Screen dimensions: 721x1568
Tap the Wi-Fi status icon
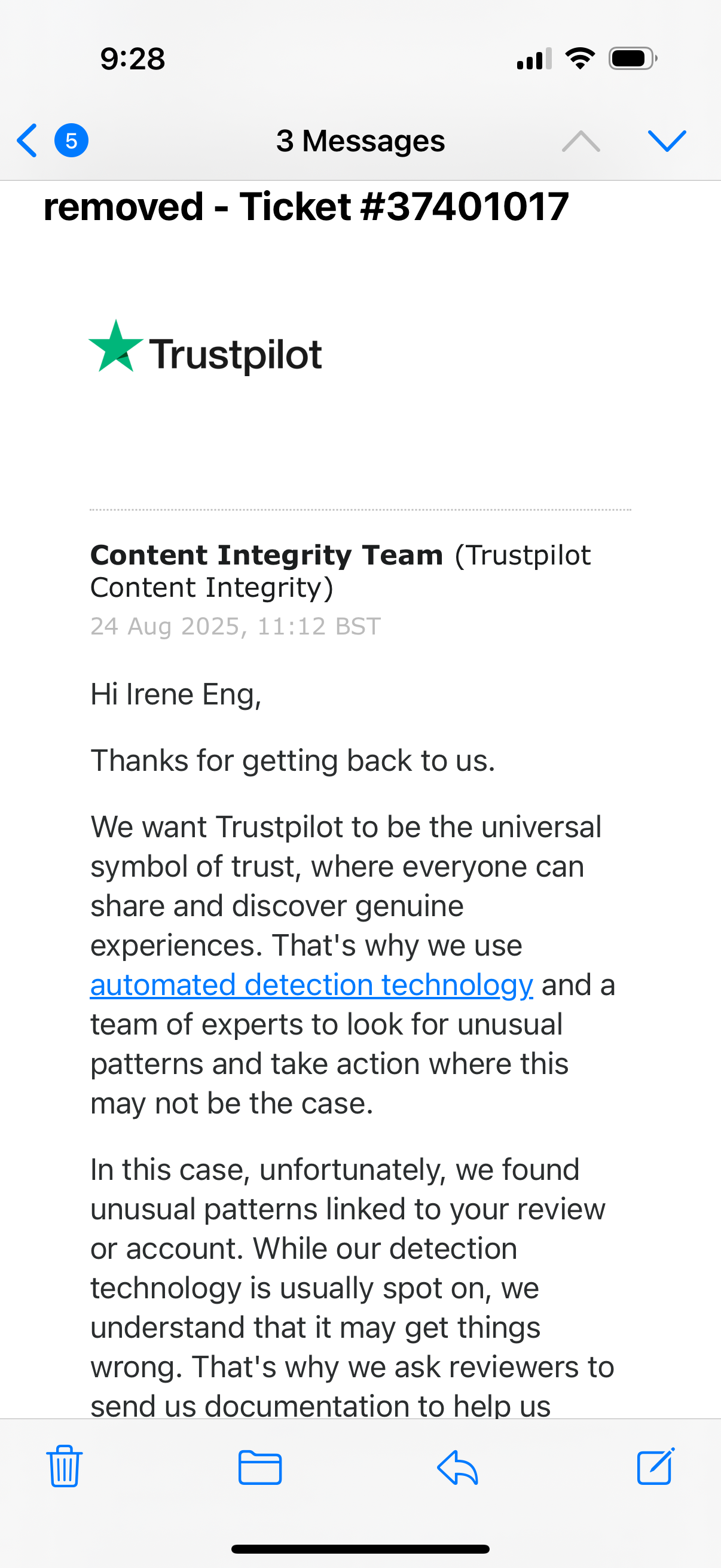tap(580, 59)
